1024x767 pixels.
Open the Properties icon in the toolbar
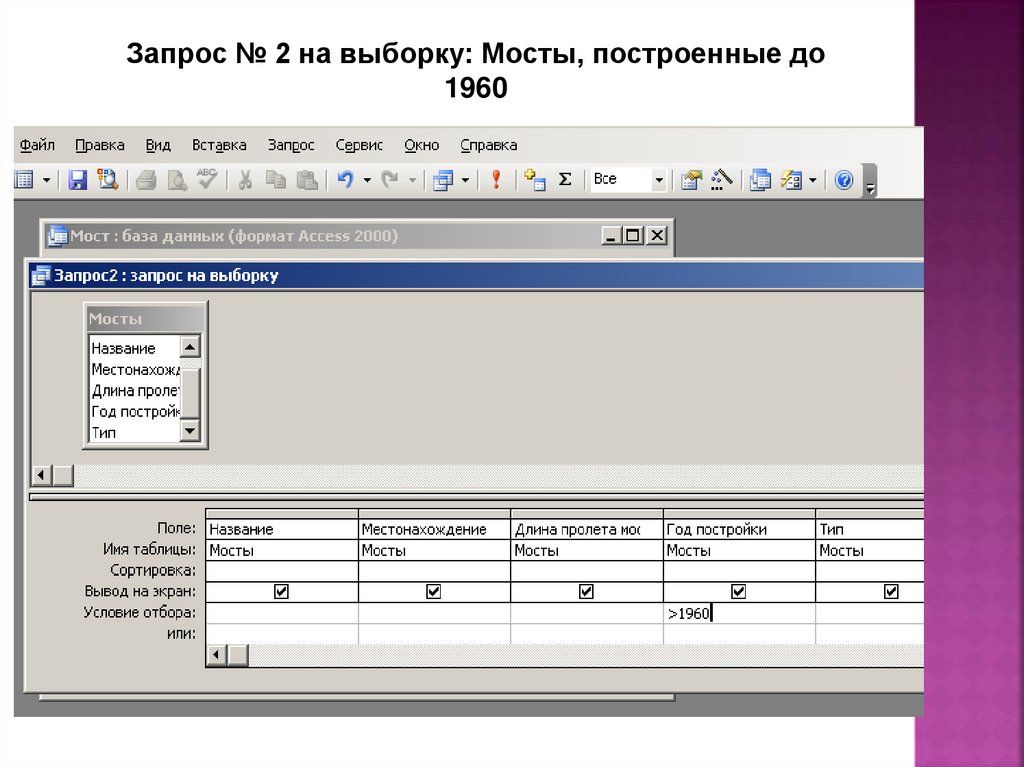[692, 180]
